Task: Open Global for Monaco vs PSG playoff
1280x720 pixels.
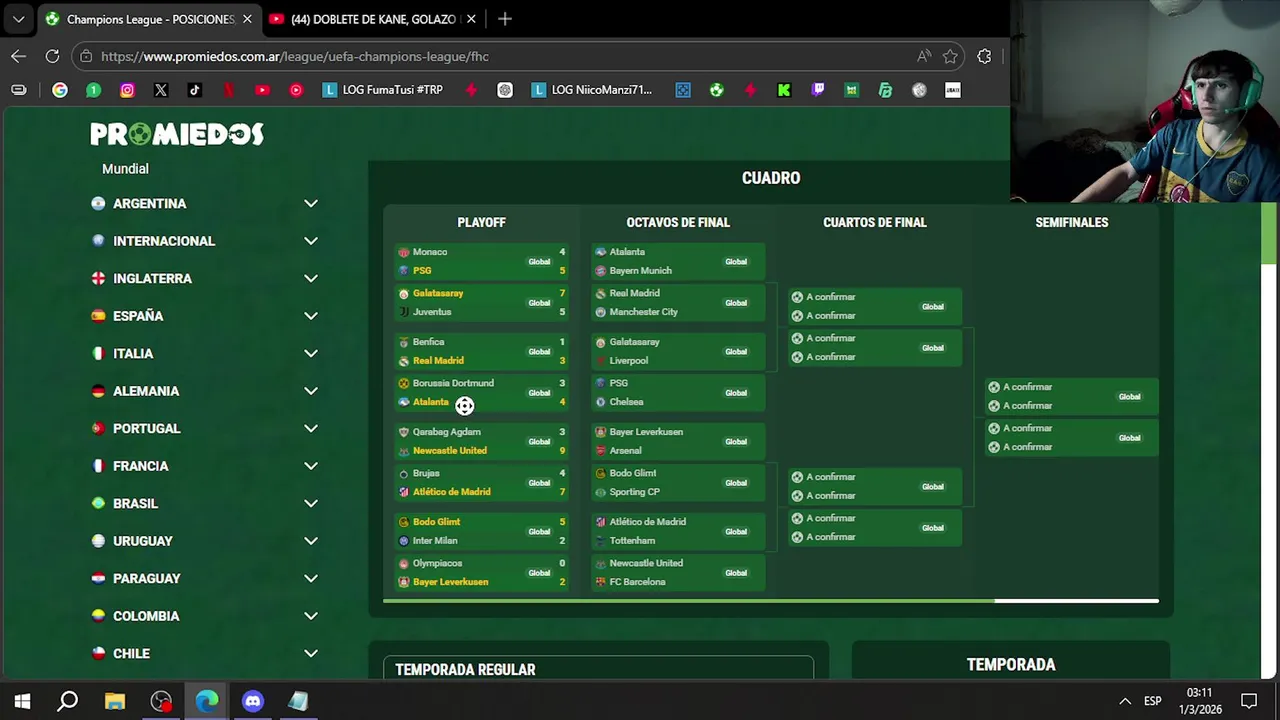Action: tap(539, 262)
